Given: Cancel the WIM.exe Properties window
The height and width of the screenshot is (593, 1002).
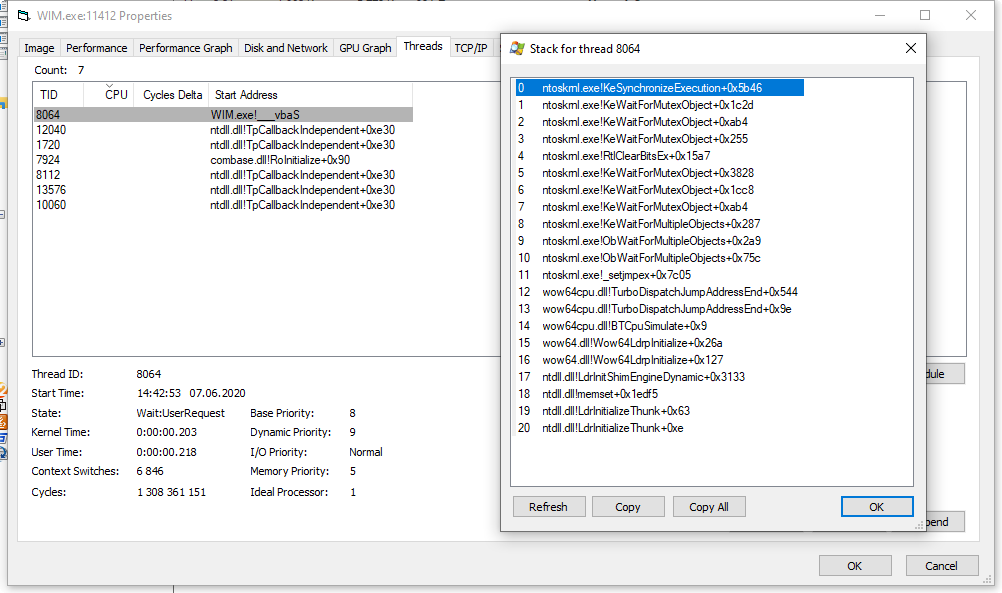Looking at the screenshot, I should 942,566.
